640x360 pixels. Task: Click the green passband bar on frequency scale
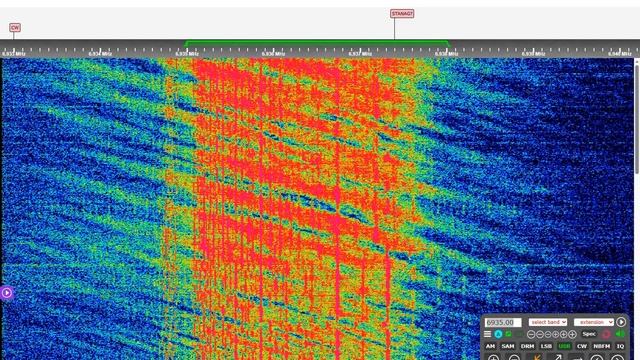click(x=317, y=42)
